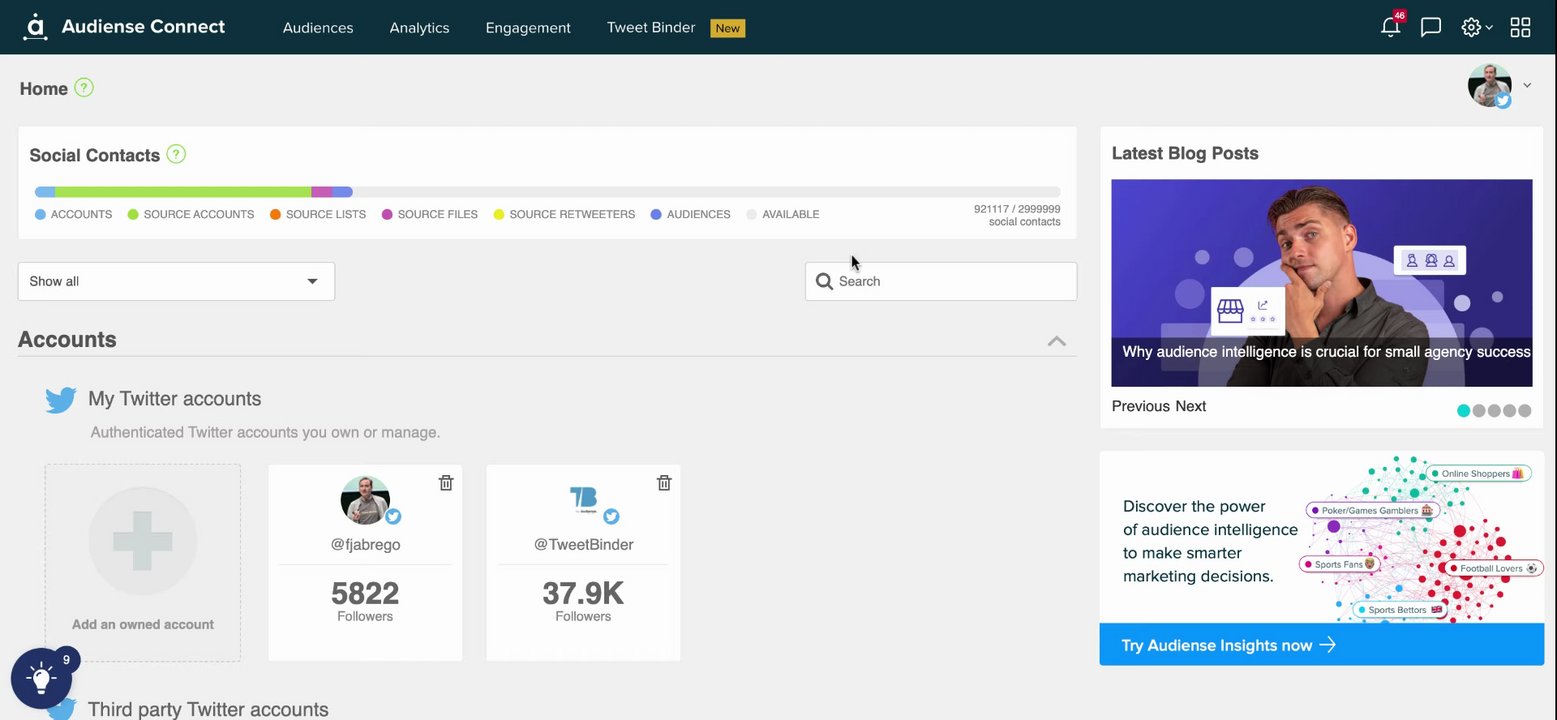
Task: Select the third blog carousel dot
Action: click(x=1494, y=410)
